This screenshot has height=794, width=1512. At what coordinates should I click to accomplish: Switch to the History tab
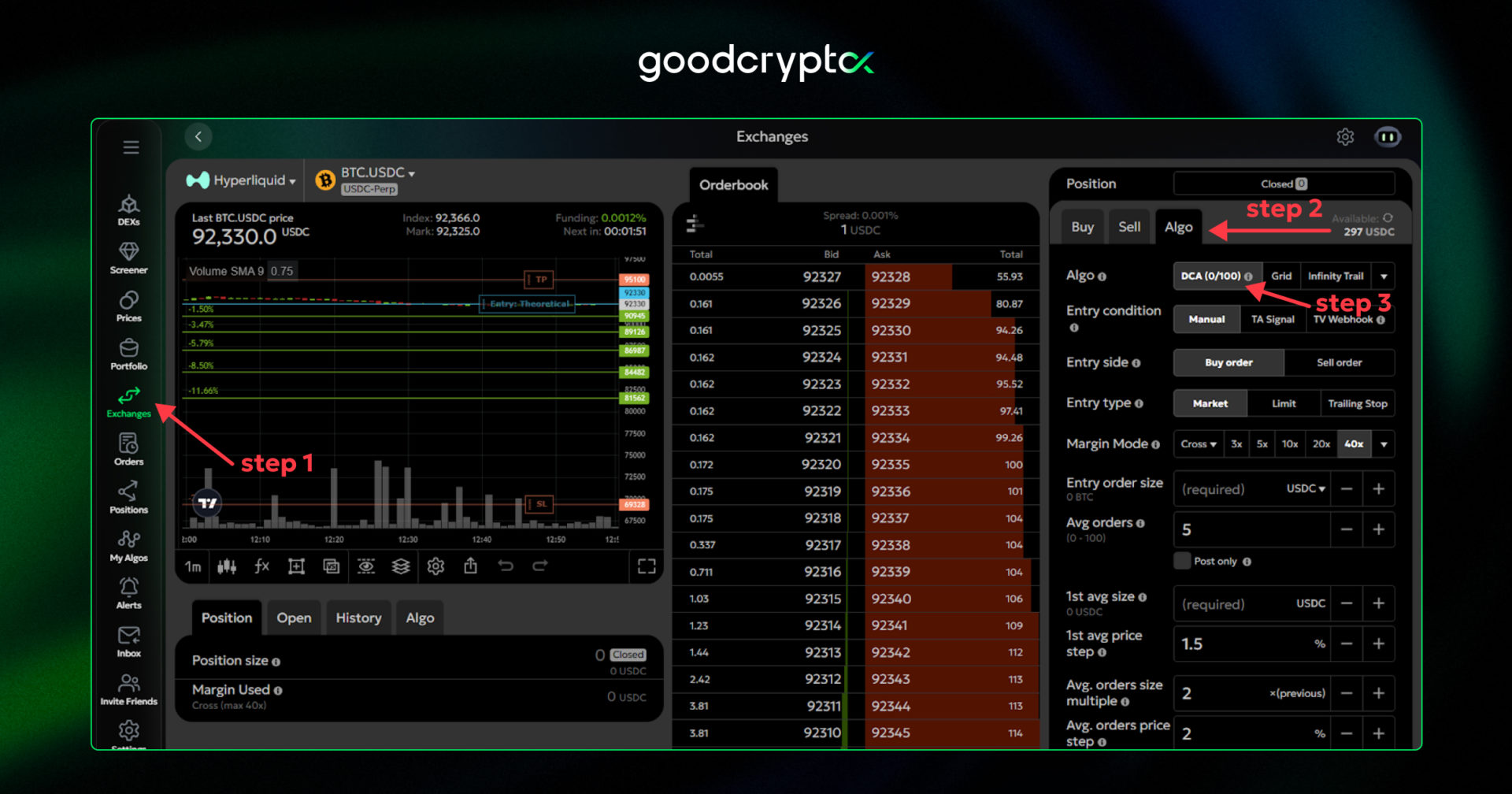tap(358, 618)
